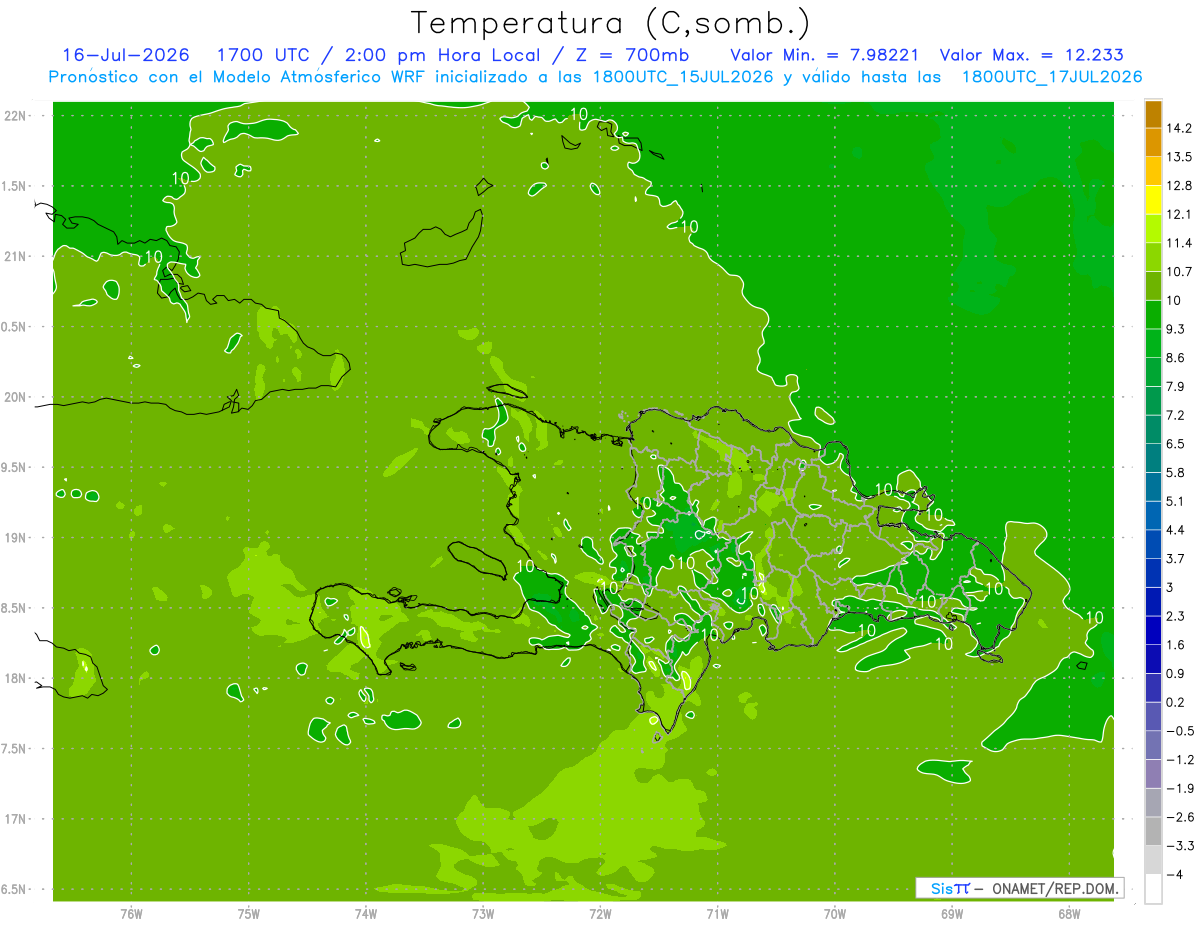Click the 'ONAMET/REP.DOM.' credit label

pyautogui.click(x=1057, y=888)
